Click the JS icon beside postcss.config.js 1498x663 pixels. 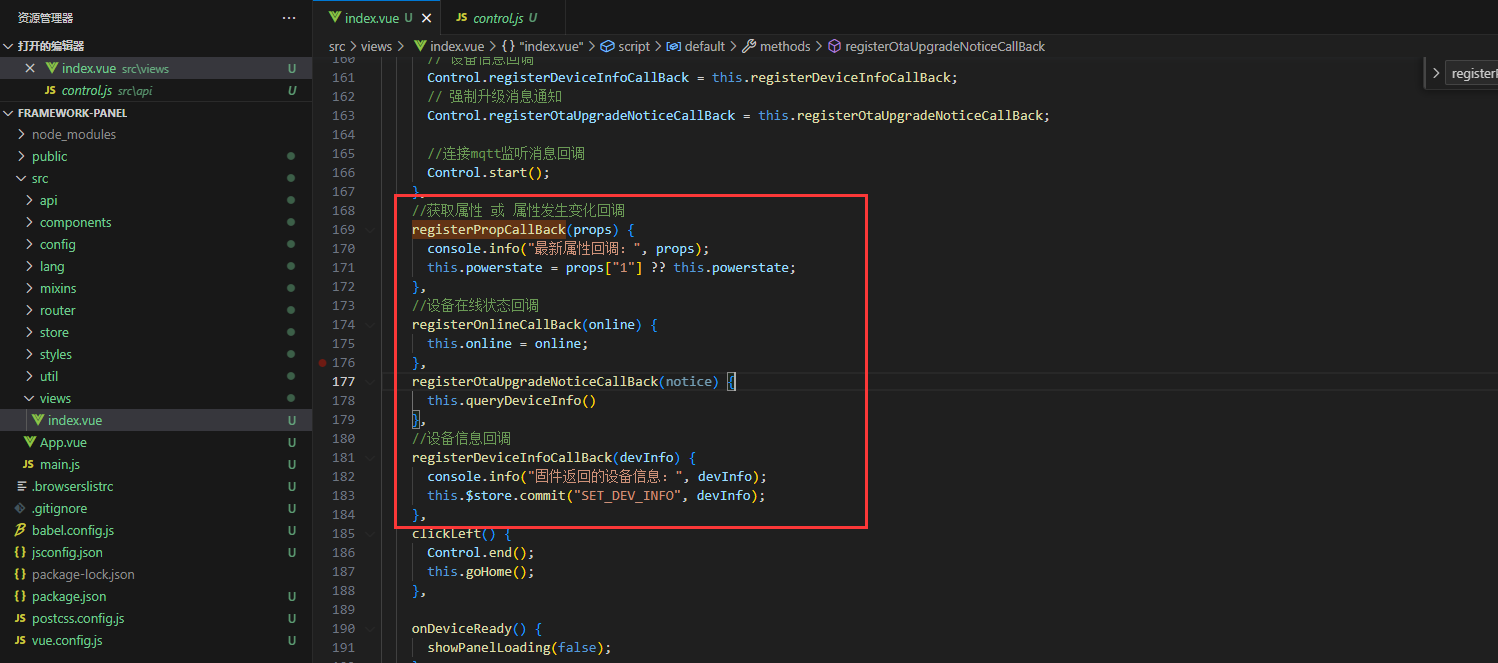pyautogui.click(x=20, y=618)
